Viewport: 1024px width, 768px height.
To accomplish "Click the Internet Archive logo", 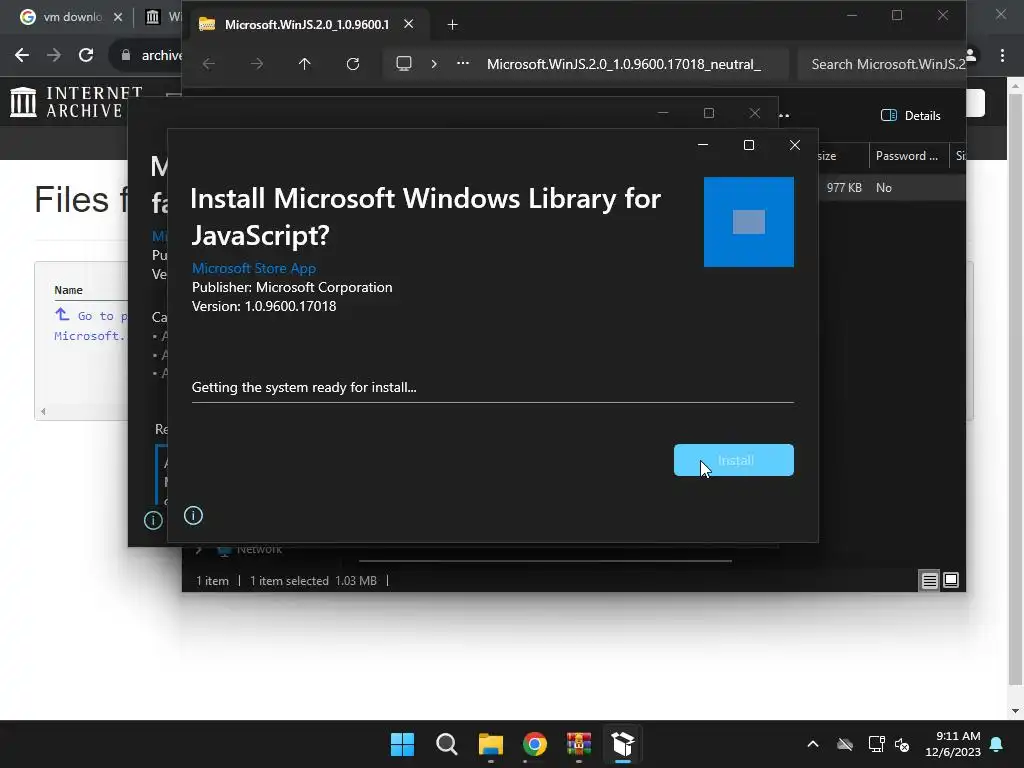I will 76,102.
